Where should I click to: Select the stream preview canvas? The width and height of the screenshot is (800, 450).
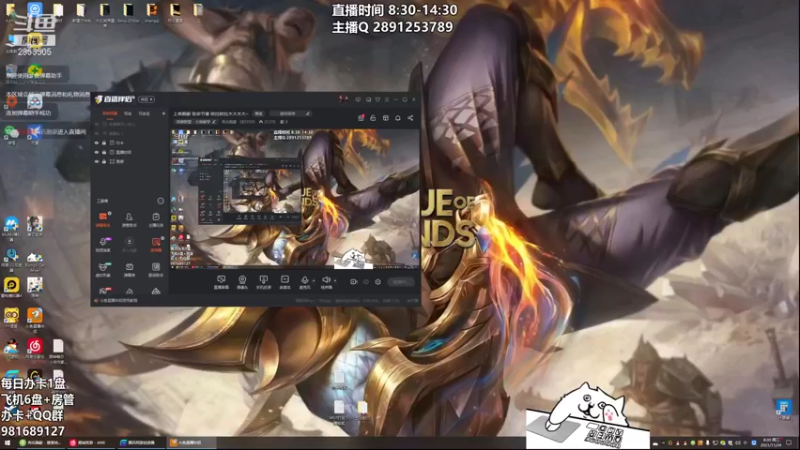pos(295,198)
